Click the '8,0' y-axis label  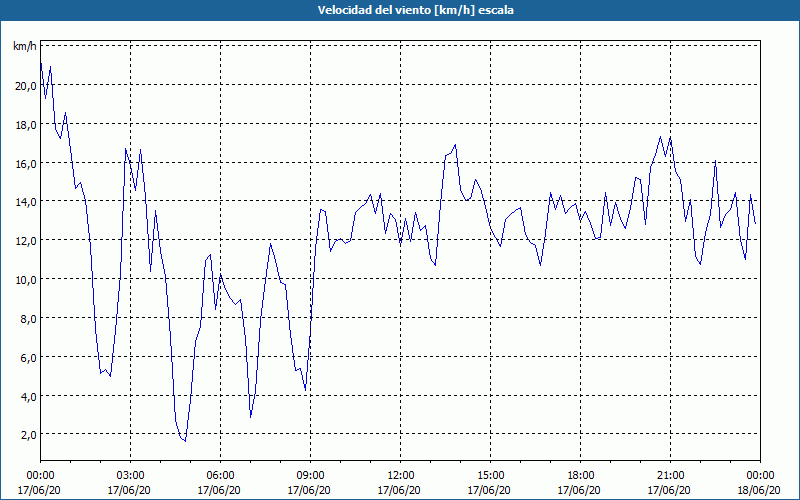29,318
